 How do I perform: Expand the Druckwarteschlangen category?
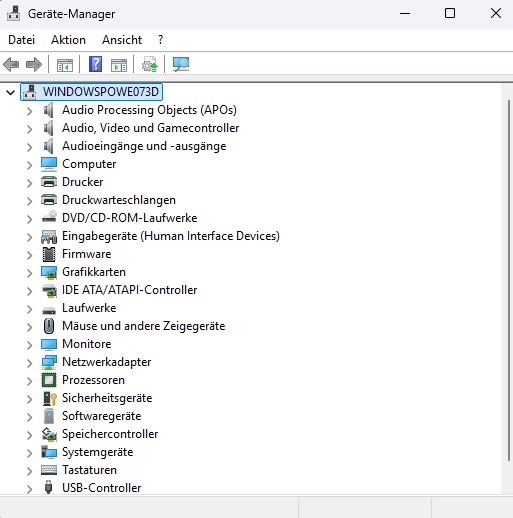[29, 201]
